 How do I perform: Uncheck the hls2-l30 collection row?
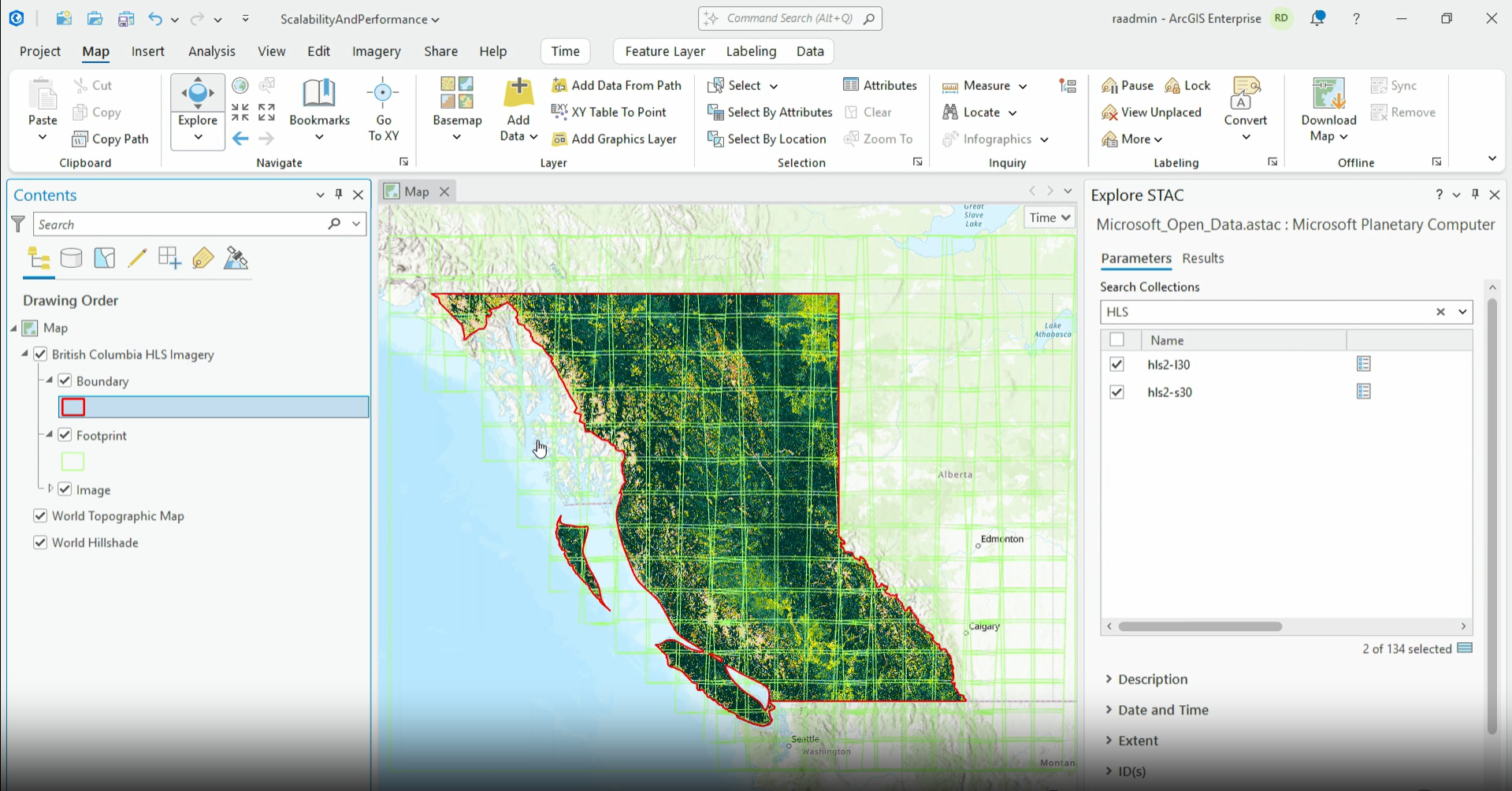click(1117, 364)
